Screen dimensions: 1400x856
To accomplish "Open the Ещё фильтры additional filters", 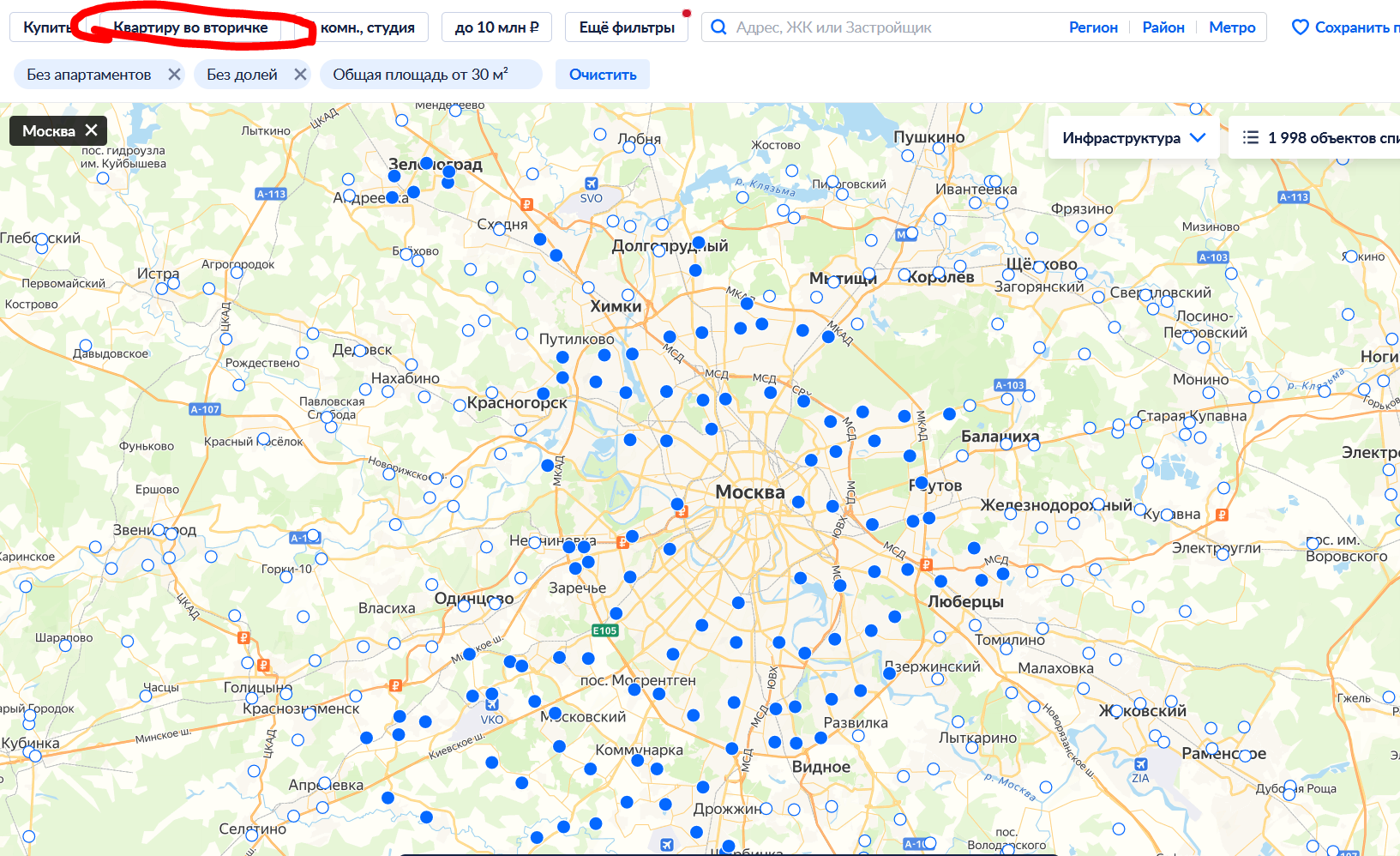I will pyautogui.click(x=627, y=27).
